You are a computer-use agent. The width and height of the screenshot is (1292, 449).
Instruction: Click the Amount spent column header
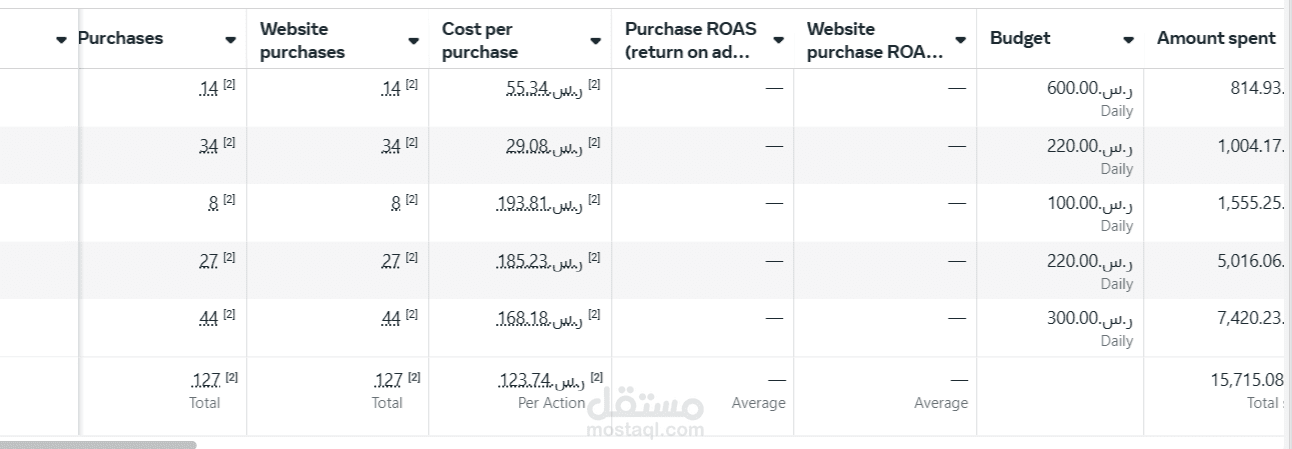coord(1216,39)
